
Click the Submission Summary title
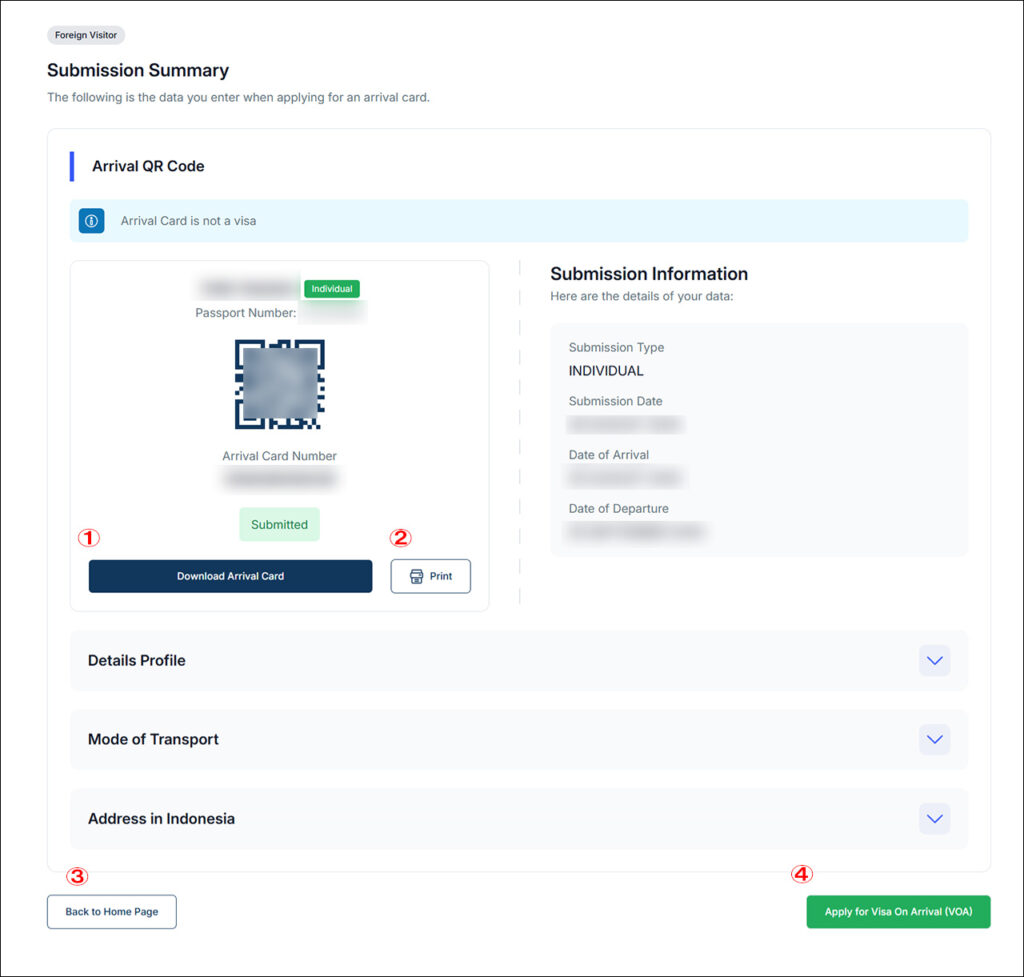(138, 70)
